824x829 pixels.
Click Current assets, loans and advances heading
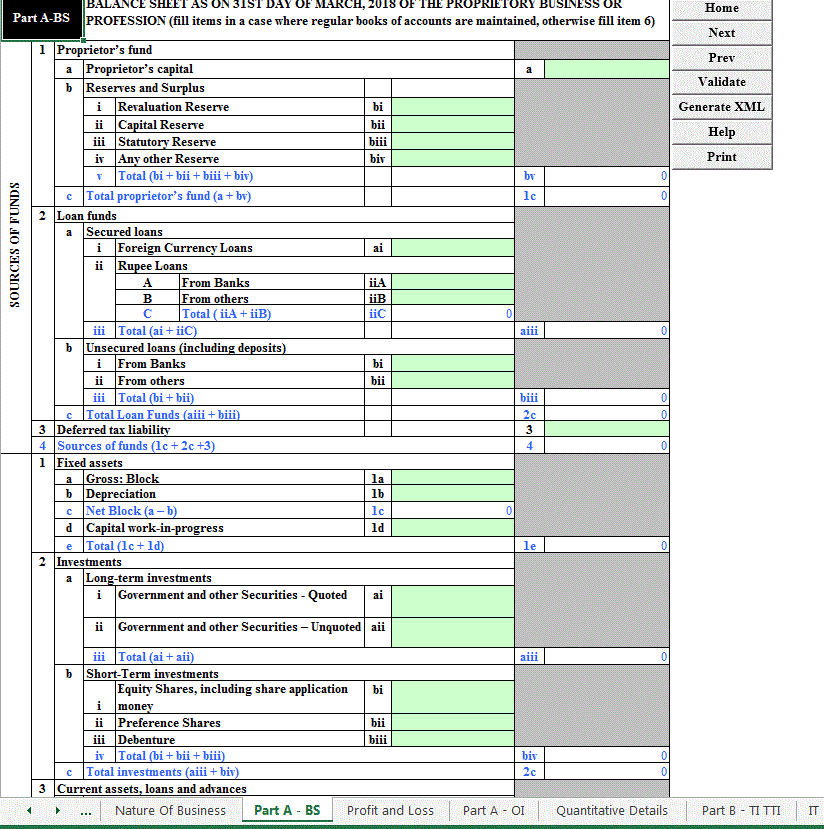pyautogui.click(x=152, y=789)
